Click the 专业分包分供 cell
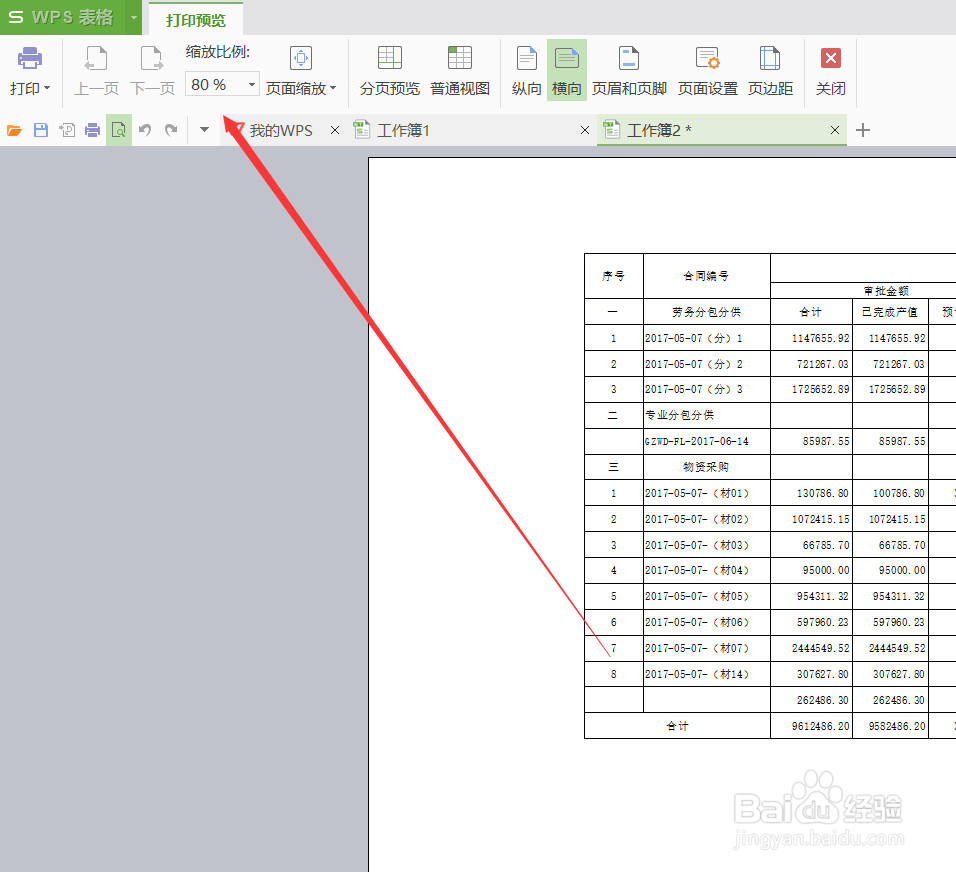The width and height of the screenshot is (956, 872). click(707, 415)
